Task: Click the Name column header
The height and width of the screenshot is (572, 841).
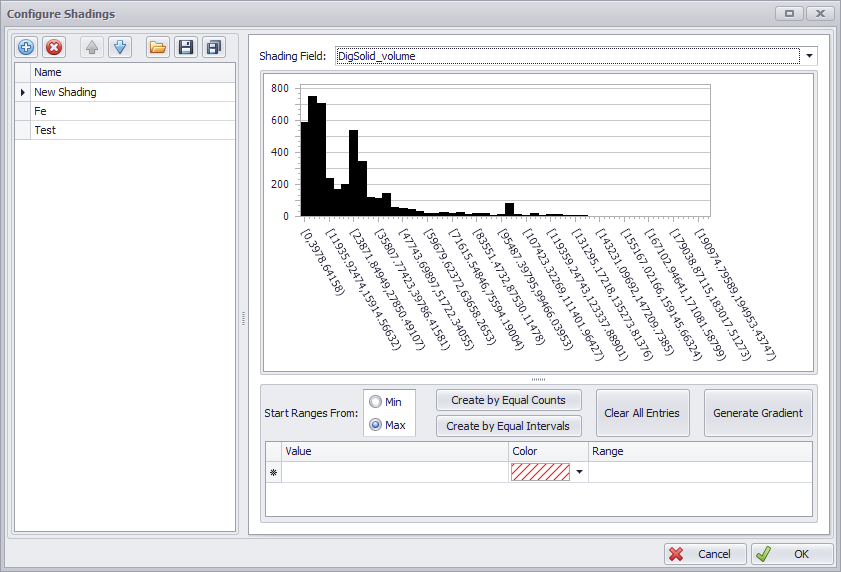Action: click(x=132, y=72)
